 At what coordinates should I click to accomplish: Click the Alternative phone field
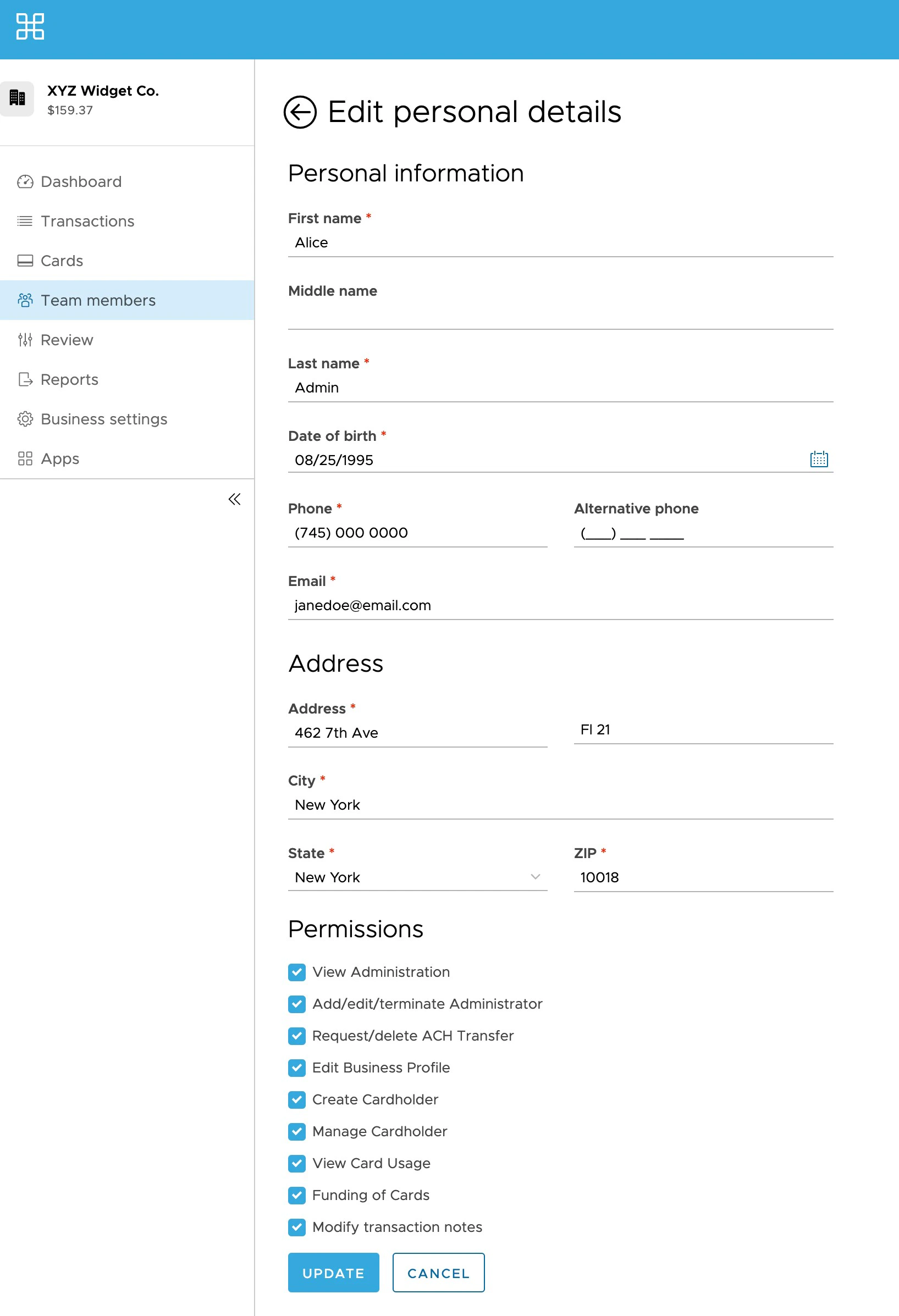[704, 533]
